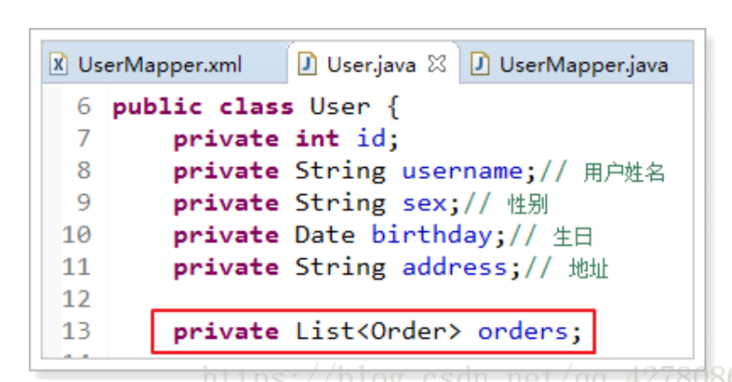Click the List<Order> type declaration
This screenshot has width=732, height=382.
[378, 331]
